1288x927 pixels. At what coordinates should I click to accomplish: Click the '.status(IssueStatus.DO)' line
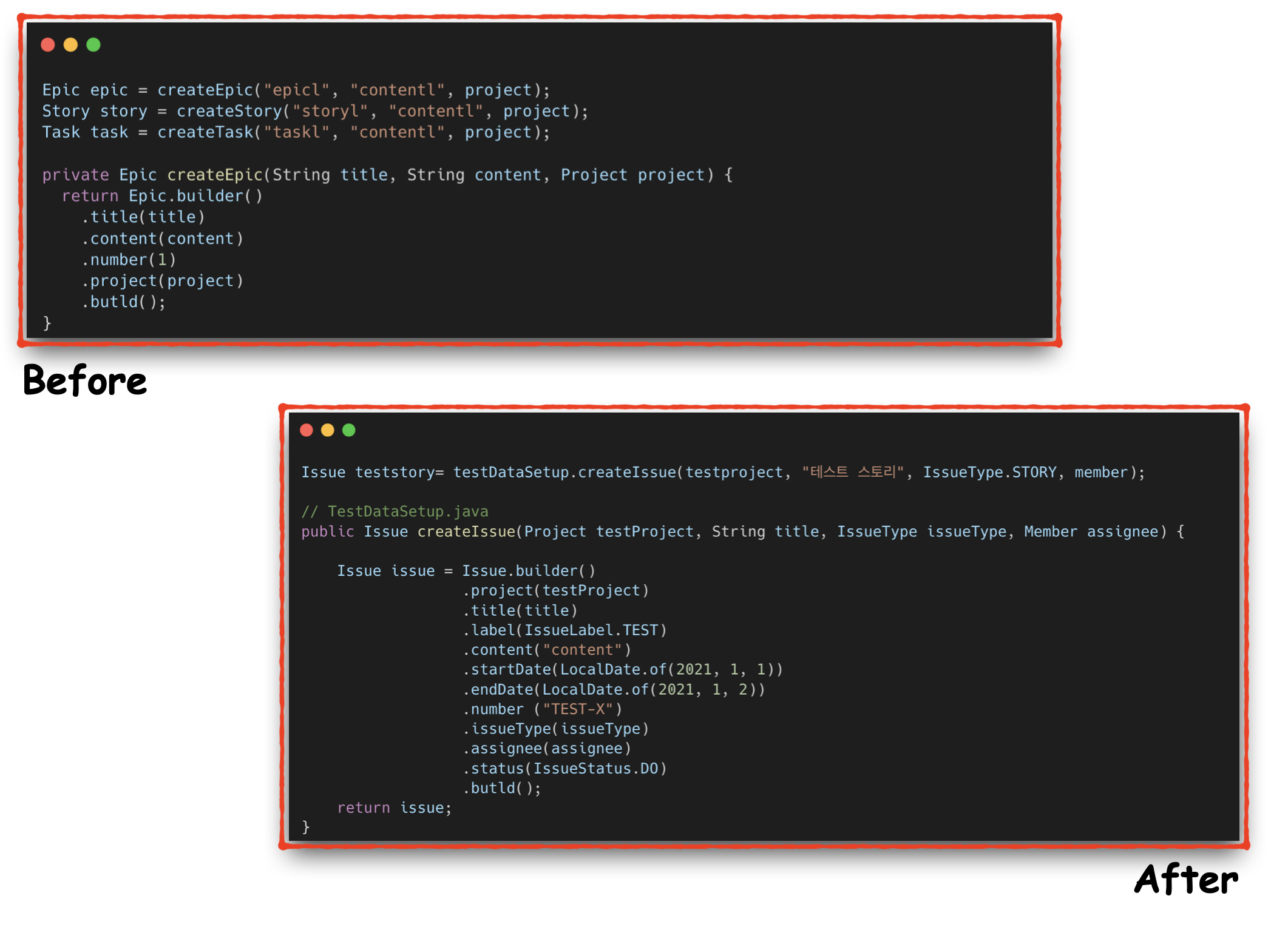point(565,769)
